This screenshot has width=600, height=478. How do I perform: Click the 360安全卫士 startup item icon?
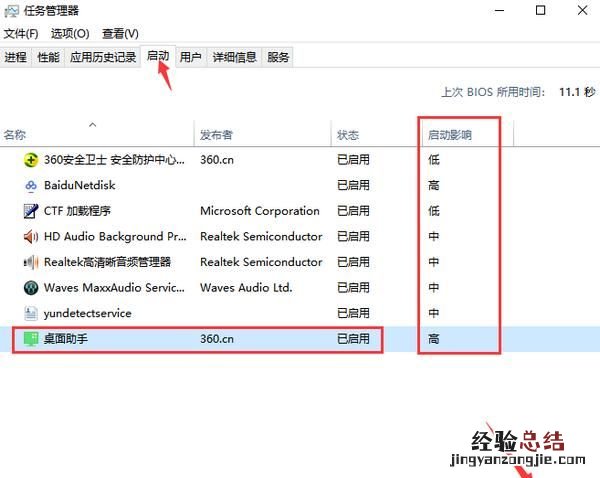tap(29, 160)
